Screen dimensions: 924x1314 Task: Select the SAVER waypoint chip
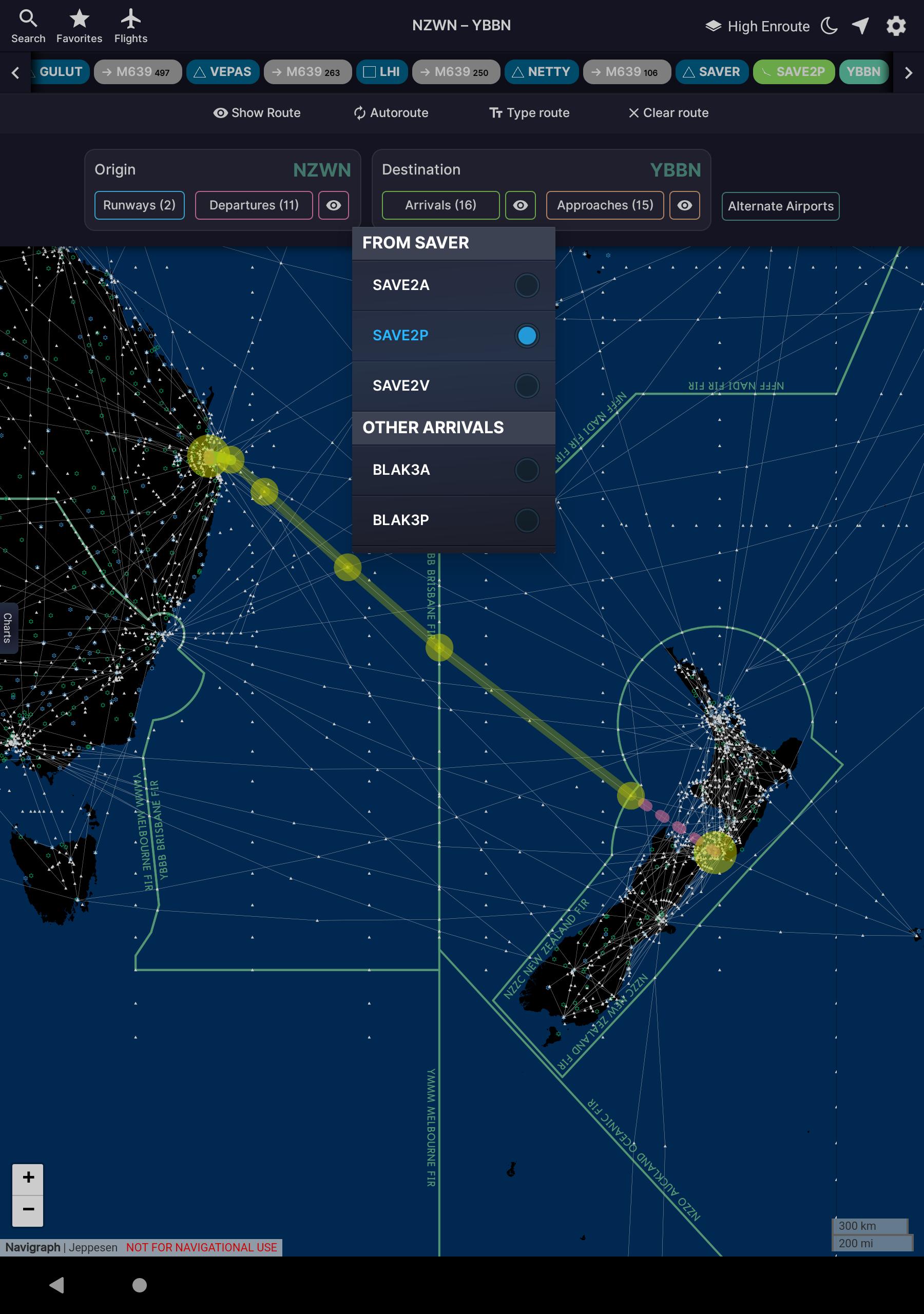(712, 71)
